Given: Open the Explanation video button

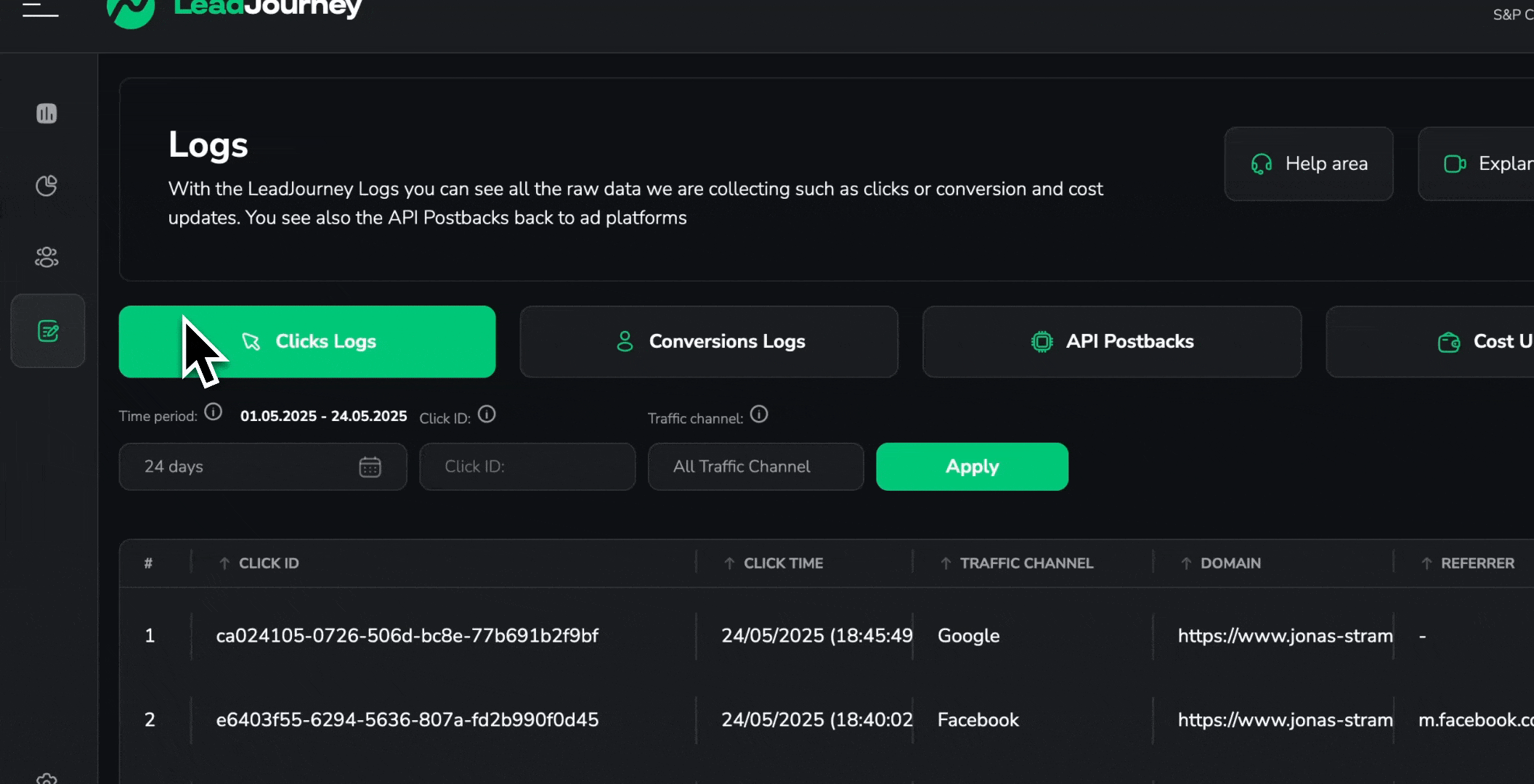Looking at the screenshot, I should 1476,164.
